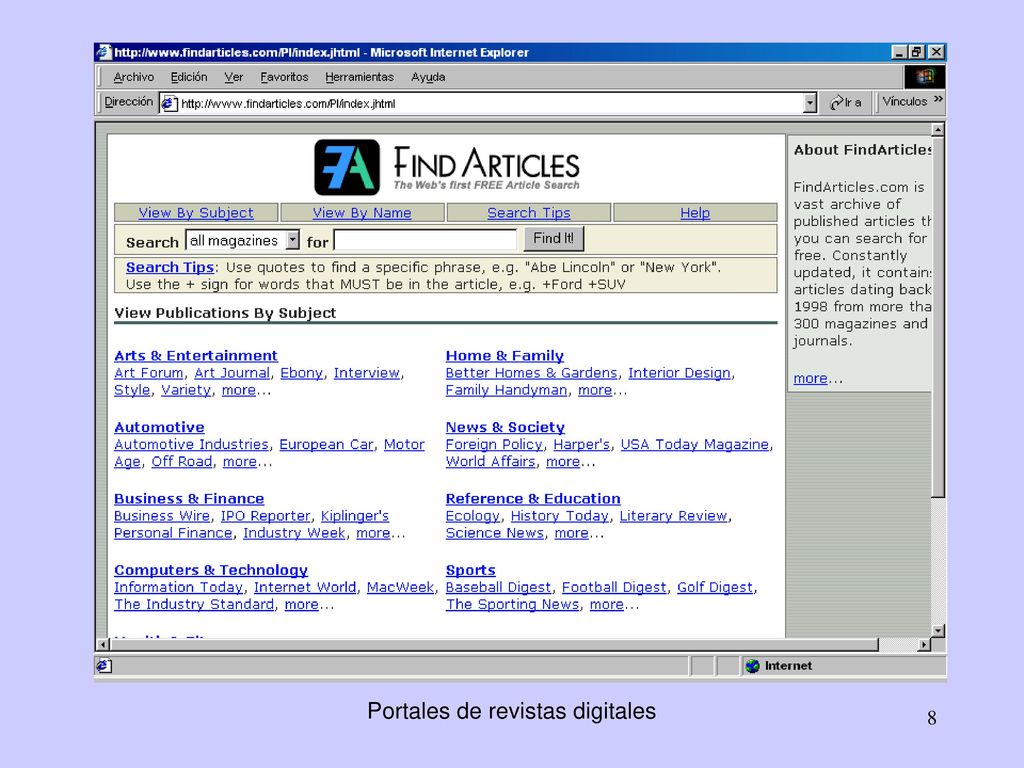Viewport: 1024px width, 768px height.
Task: Open the Baseball Digest link
Action: [x=498, y=587]
